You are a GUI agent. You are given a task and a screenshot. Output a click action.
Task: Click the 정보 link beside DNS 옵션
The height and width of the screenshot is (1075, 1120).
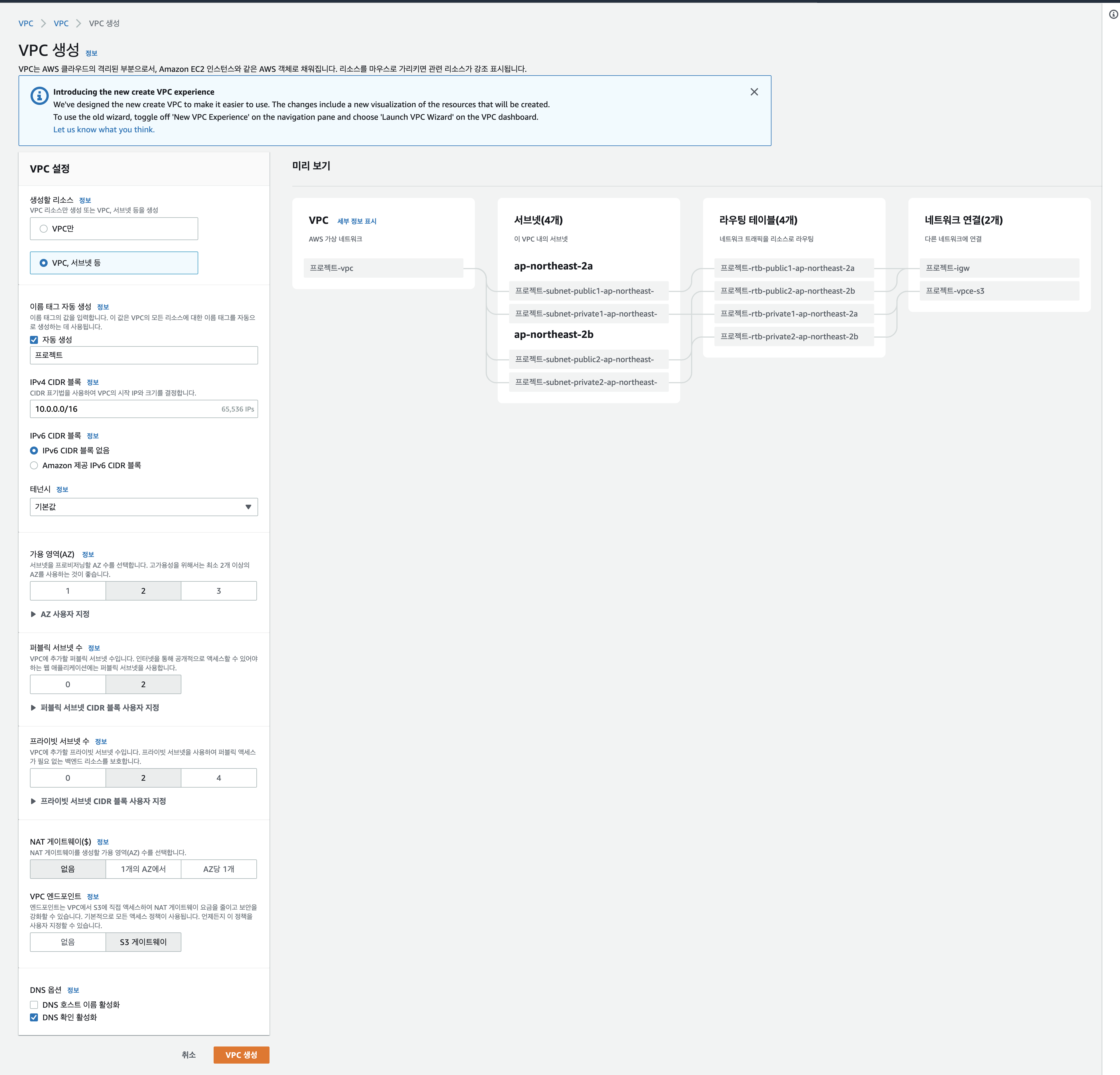73,990
